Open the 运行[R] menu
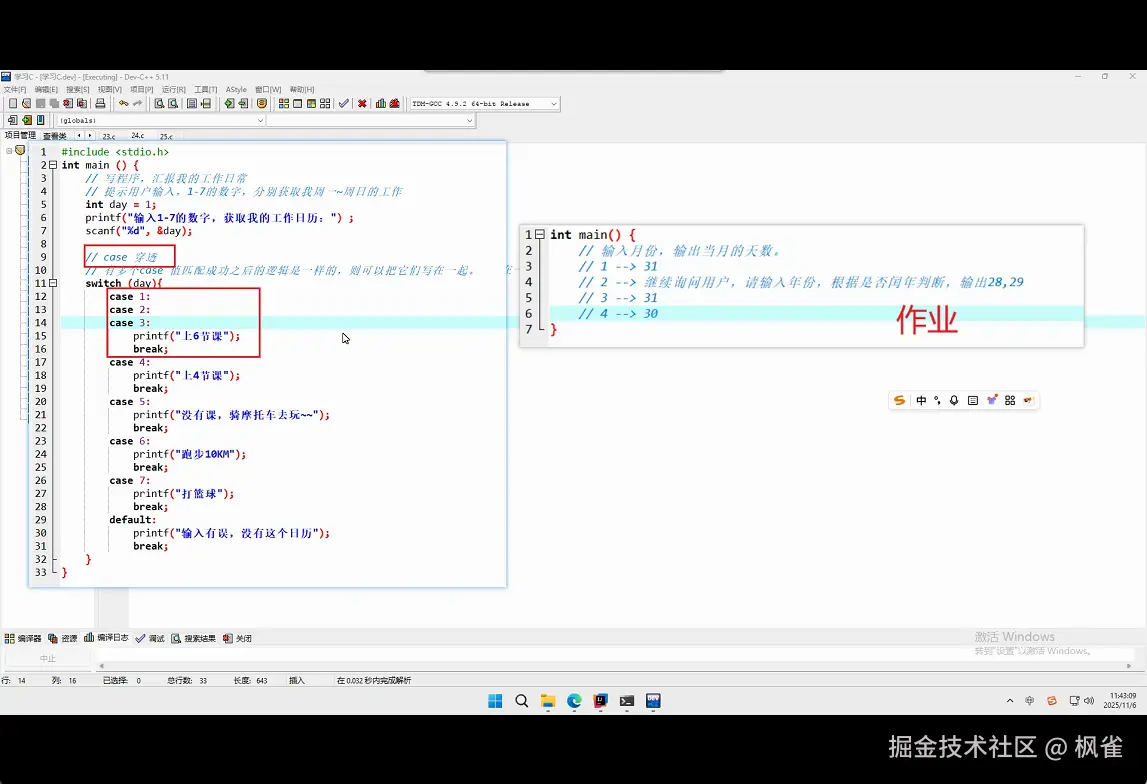 tap(173, 89)
